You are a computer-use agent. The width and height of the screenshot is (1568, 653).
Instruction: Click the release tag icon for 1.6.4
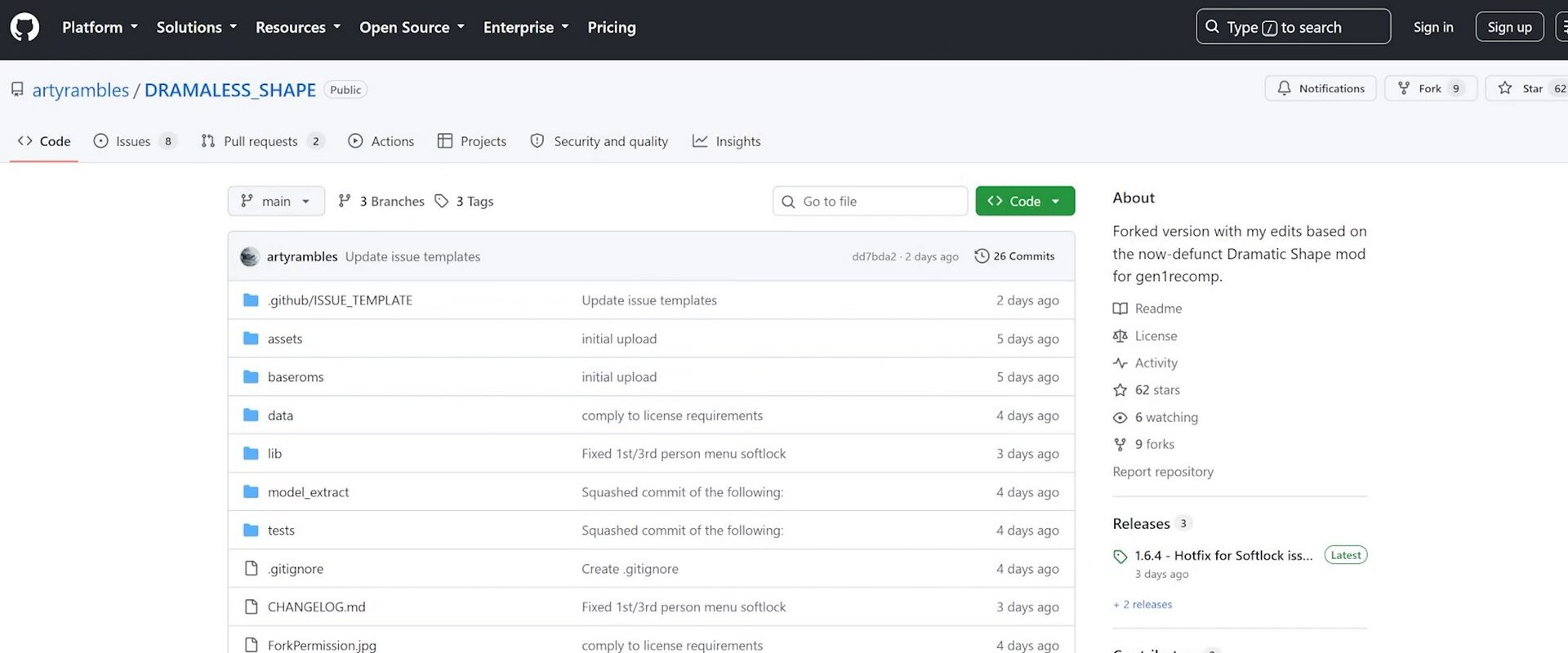pos(1120,557)
